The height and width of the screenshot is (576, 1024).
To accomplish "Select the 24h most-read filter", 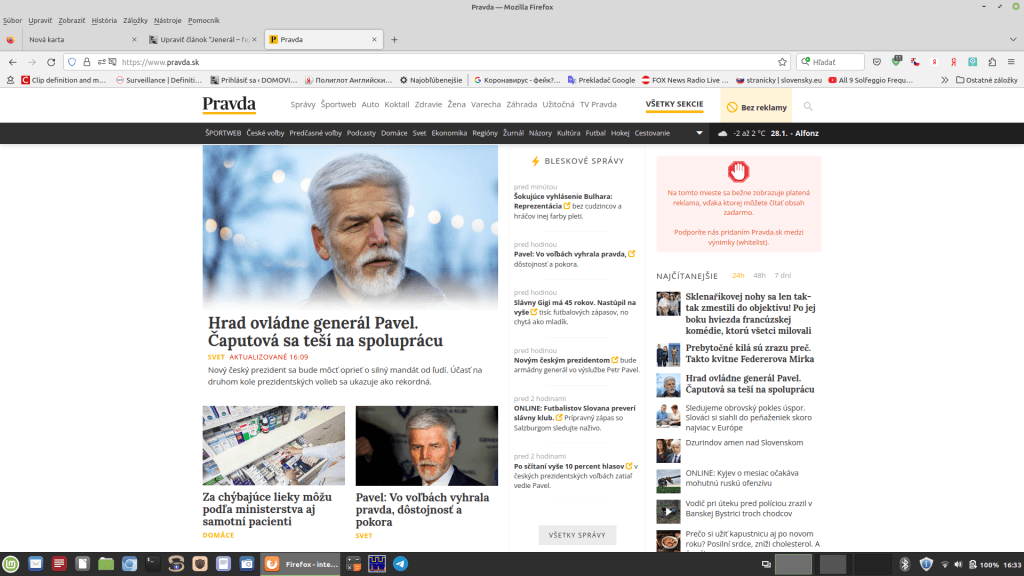I will click(738, 275).
